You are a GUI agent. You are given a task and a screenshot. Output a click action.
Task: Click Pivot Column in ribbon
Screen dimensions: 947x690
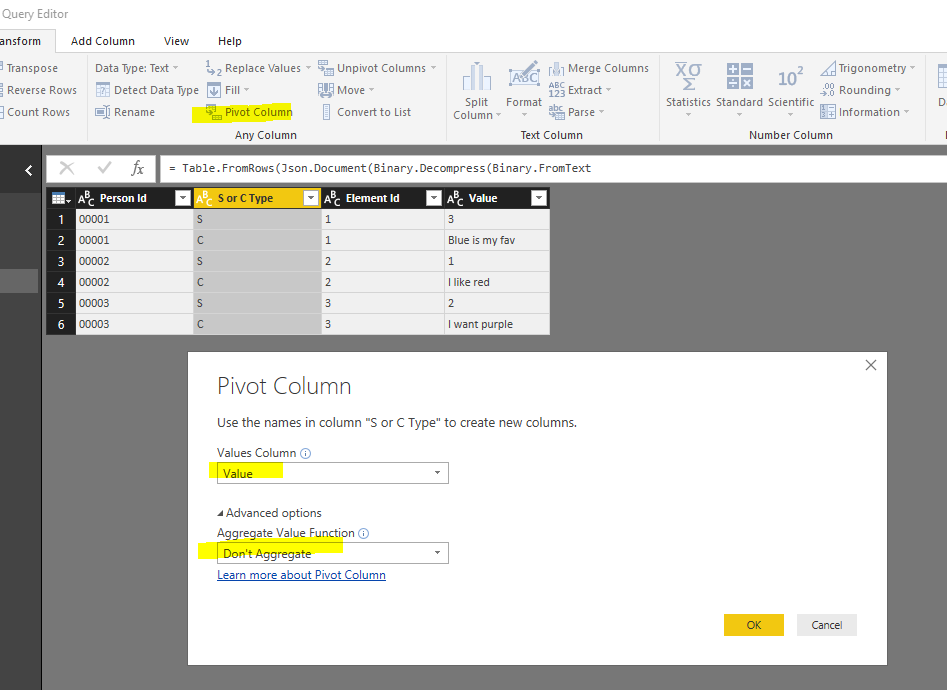pos(249,112)
